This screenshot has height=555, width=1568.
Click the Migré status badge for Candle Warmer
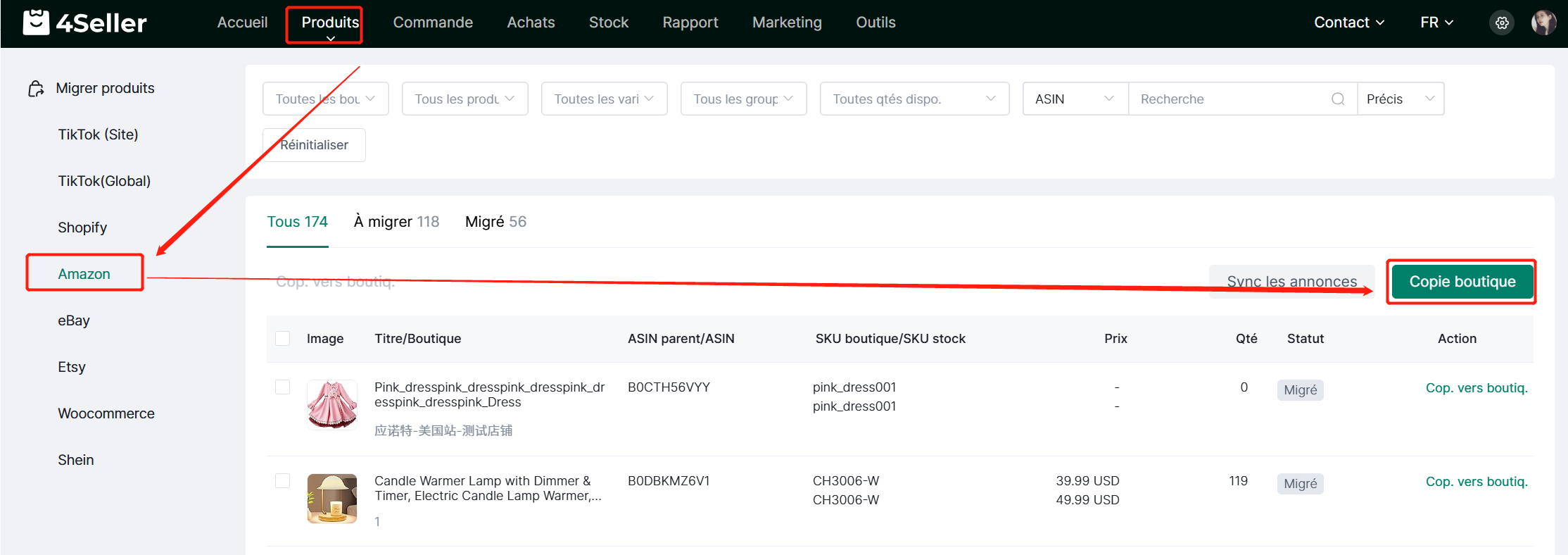[1300, 484]
